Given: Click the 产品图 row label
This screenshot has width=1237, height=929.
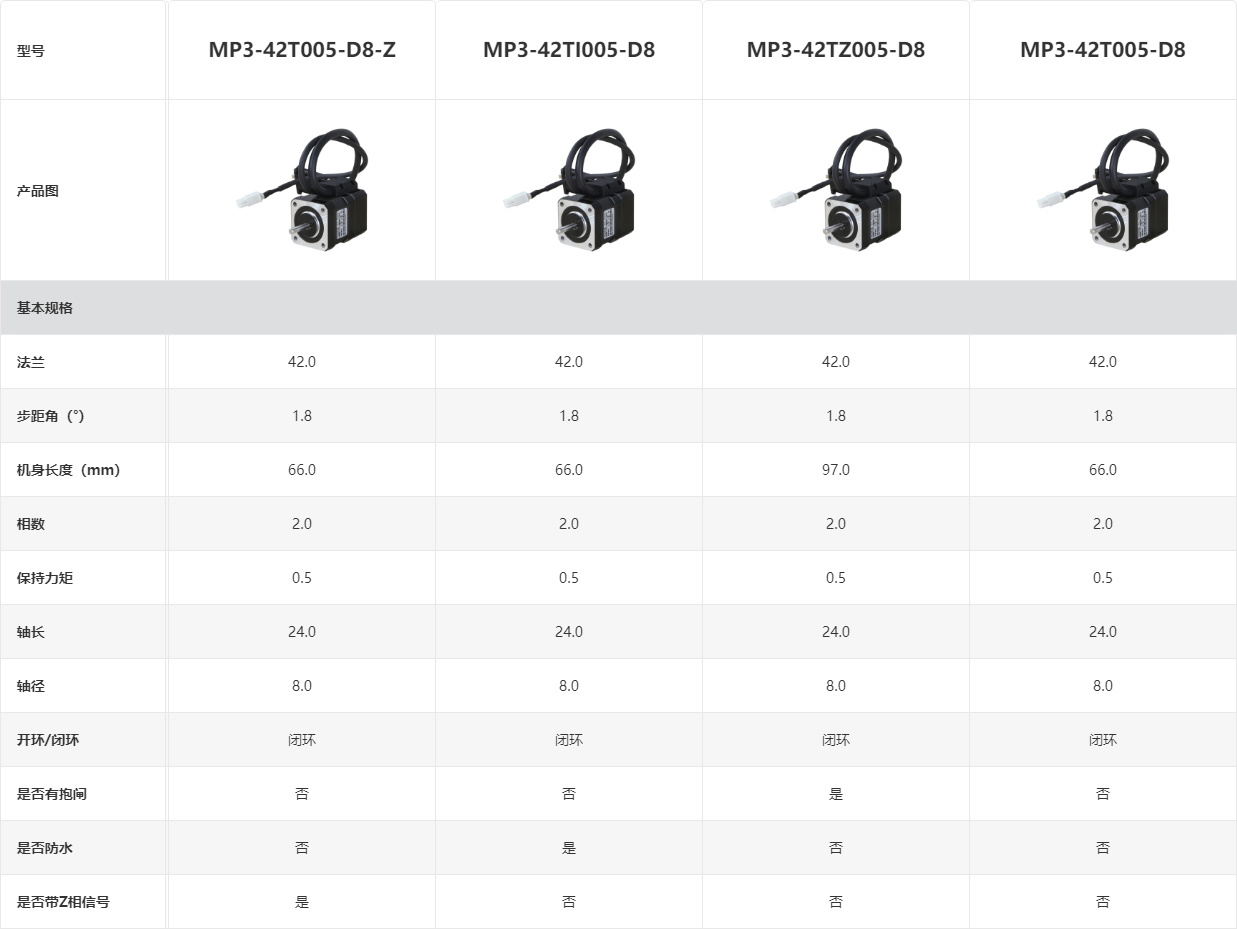Looking at the screenshot, I should (38, 191).
